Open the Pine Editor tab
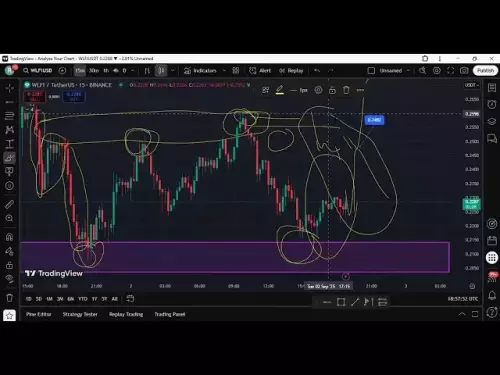Screen dimensions: 500x375 pos(39,314)
